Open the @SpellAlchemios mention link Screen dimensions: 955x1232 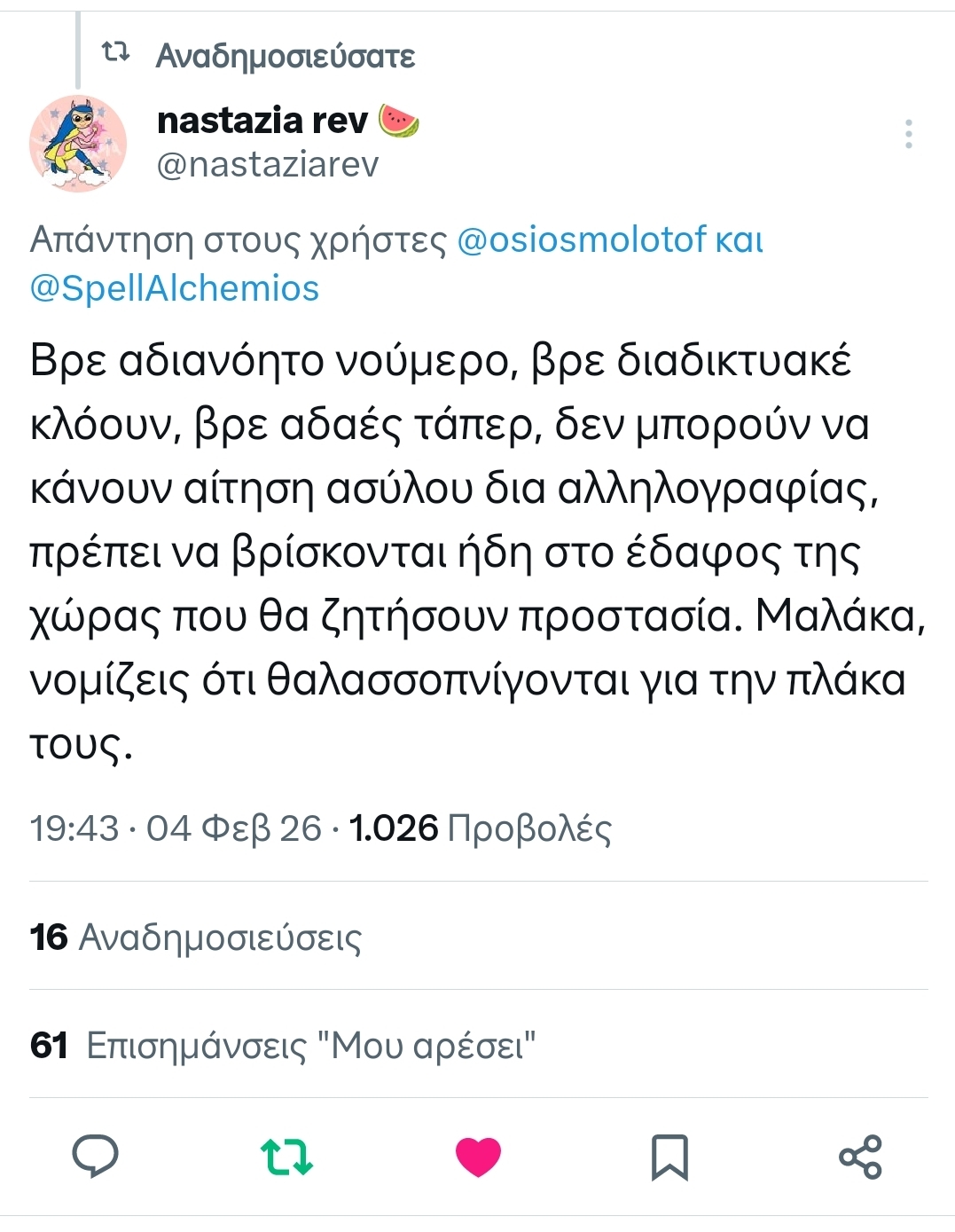point(174,288)
